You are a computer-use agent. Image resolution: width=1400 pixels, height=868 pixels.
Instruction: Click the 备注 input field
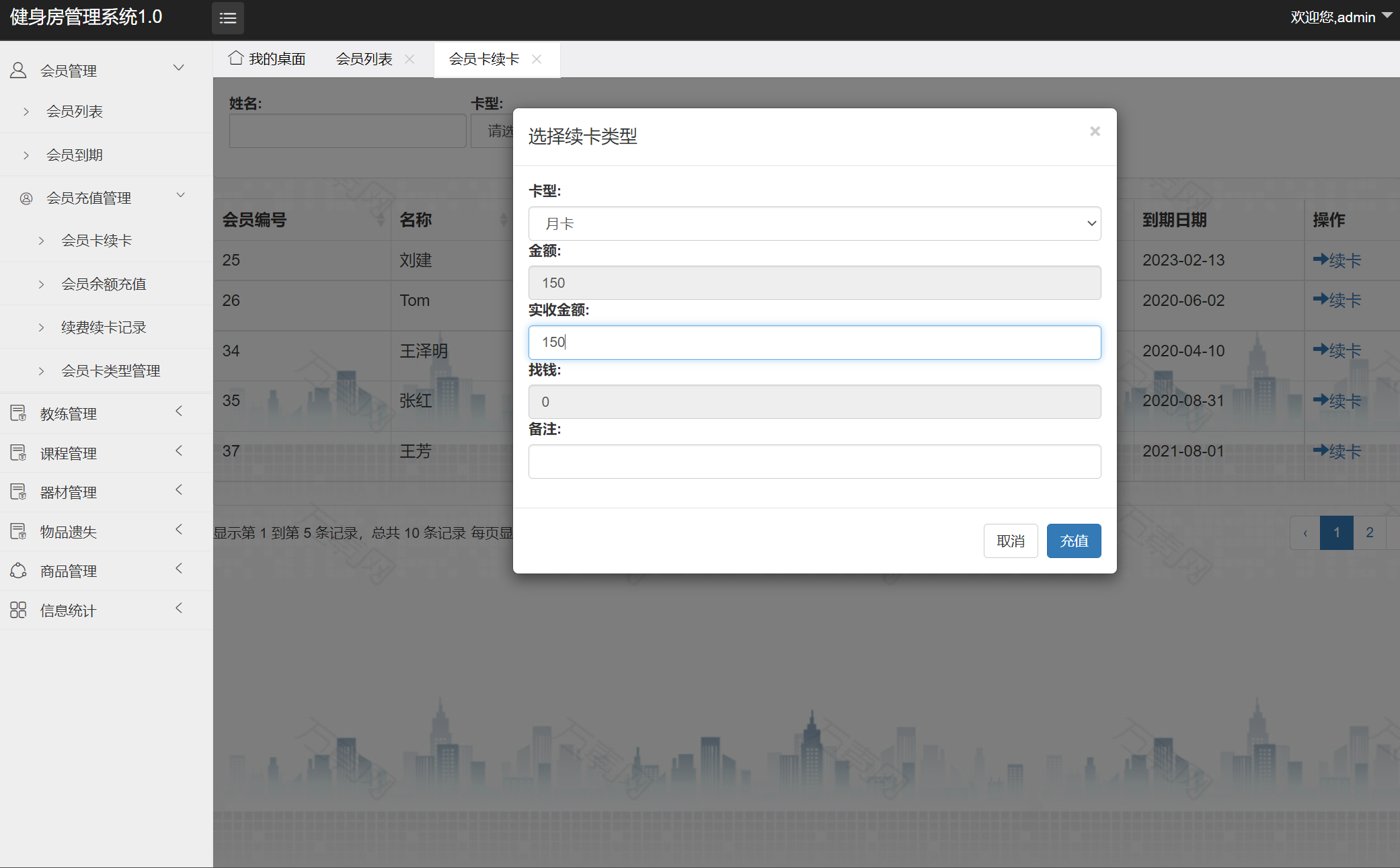point(814,461)
